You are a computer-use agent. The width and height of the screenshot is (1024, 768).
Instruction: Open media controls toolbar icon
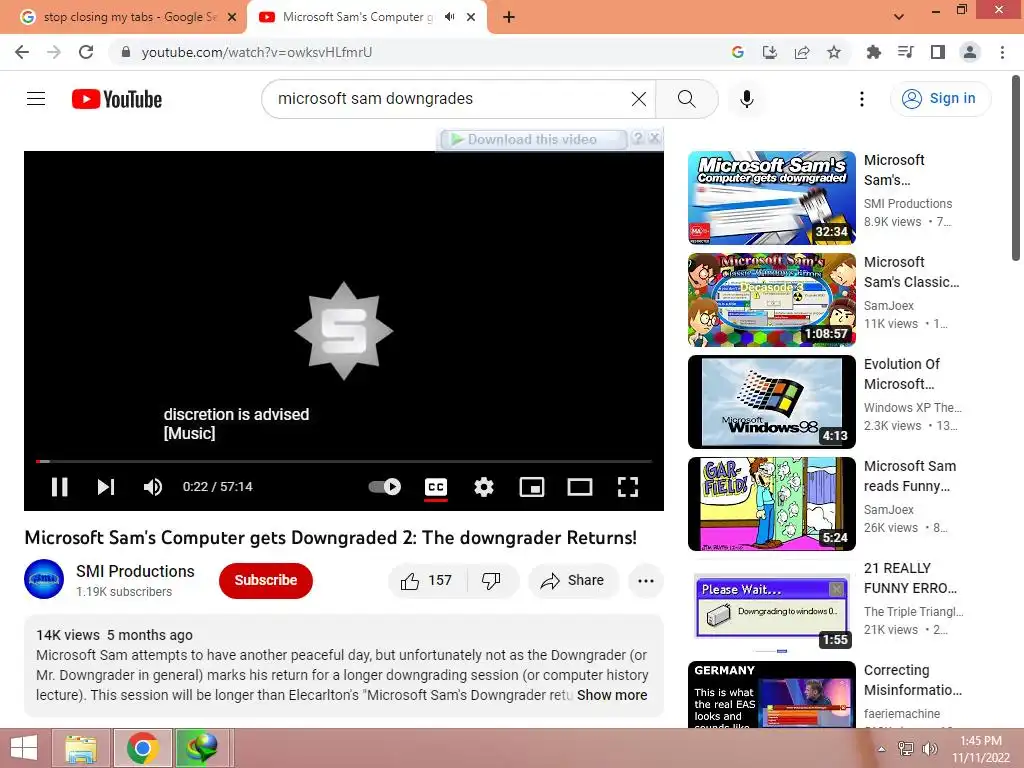point(906,52)
